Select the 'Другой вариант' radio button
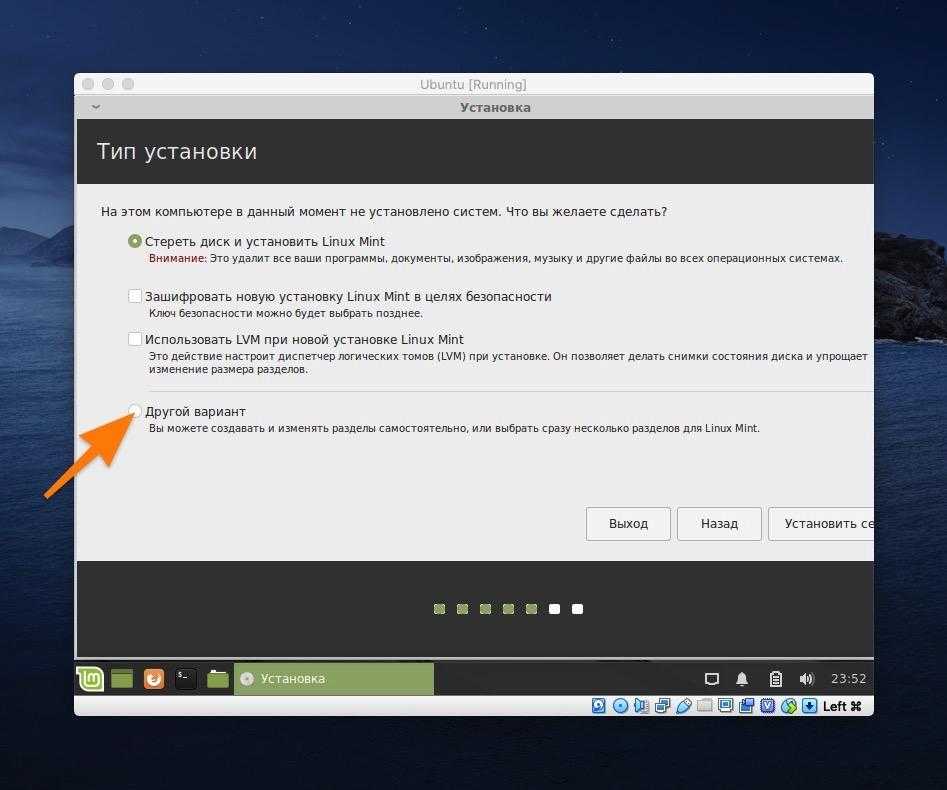 (135, 411)
